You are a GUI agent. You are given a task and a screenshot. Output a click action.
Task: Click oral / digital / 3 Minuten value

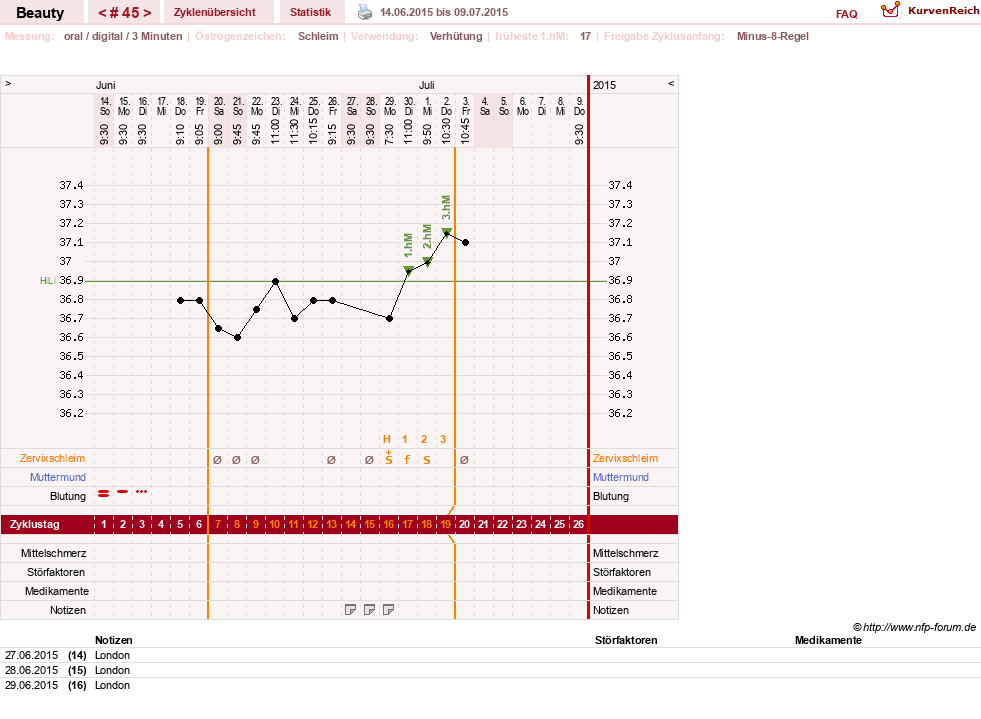tap(123, 36)
